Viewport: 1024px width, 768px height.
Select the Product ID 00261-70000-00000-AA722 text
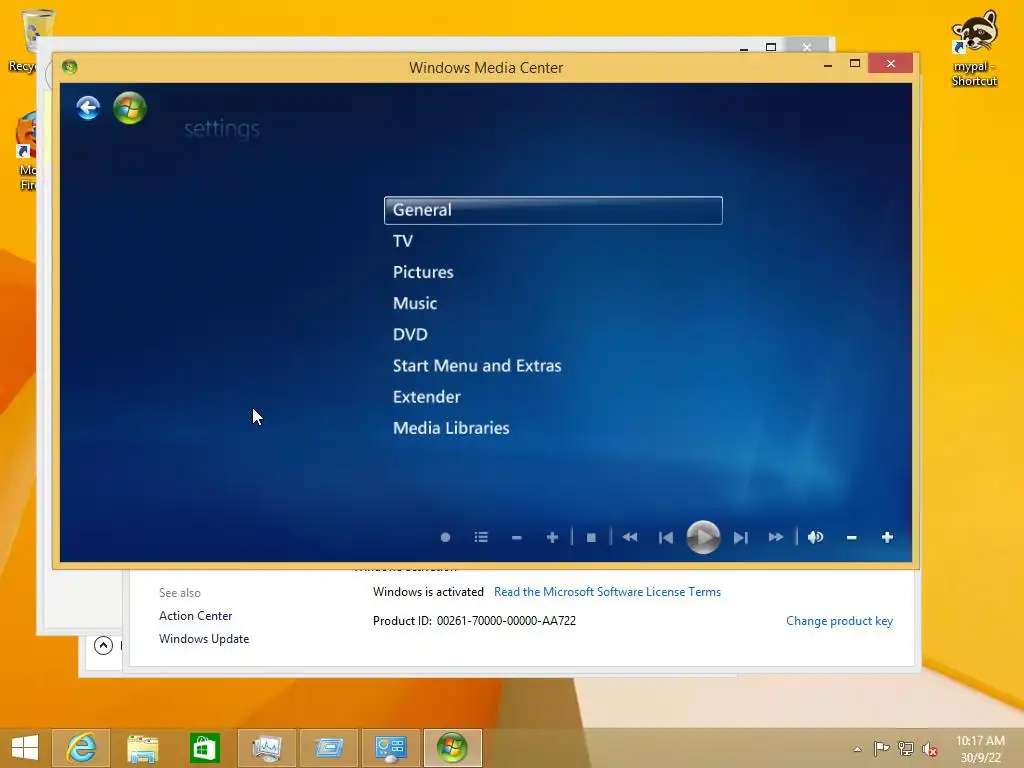click(474, 621)
